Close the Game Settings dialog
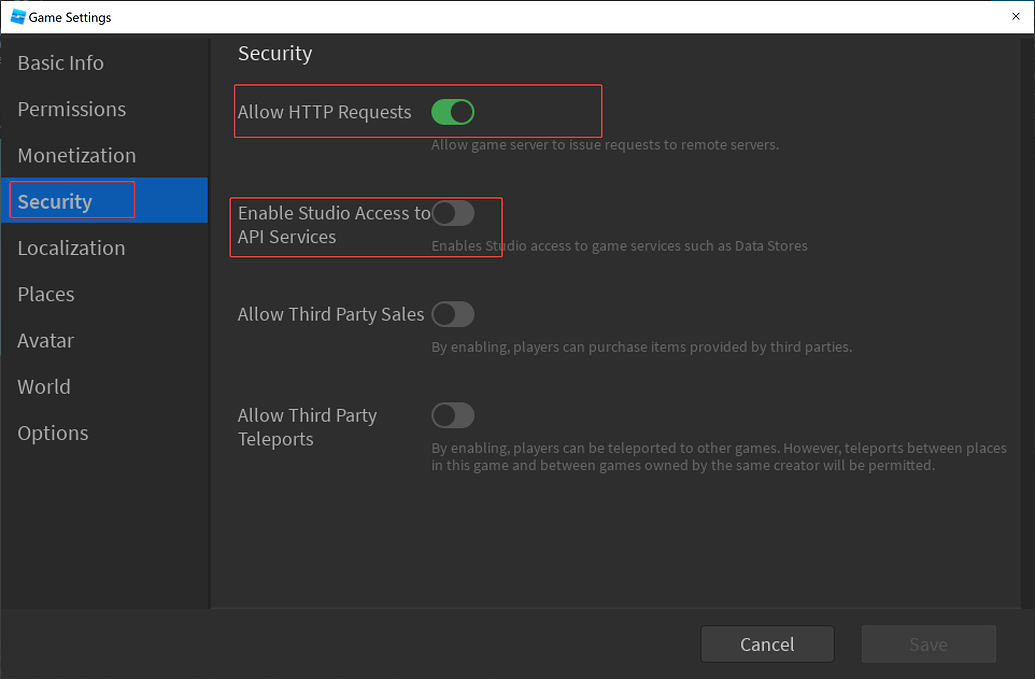This screenshot has height=679, width=1035. click(x=1016, y=16)
